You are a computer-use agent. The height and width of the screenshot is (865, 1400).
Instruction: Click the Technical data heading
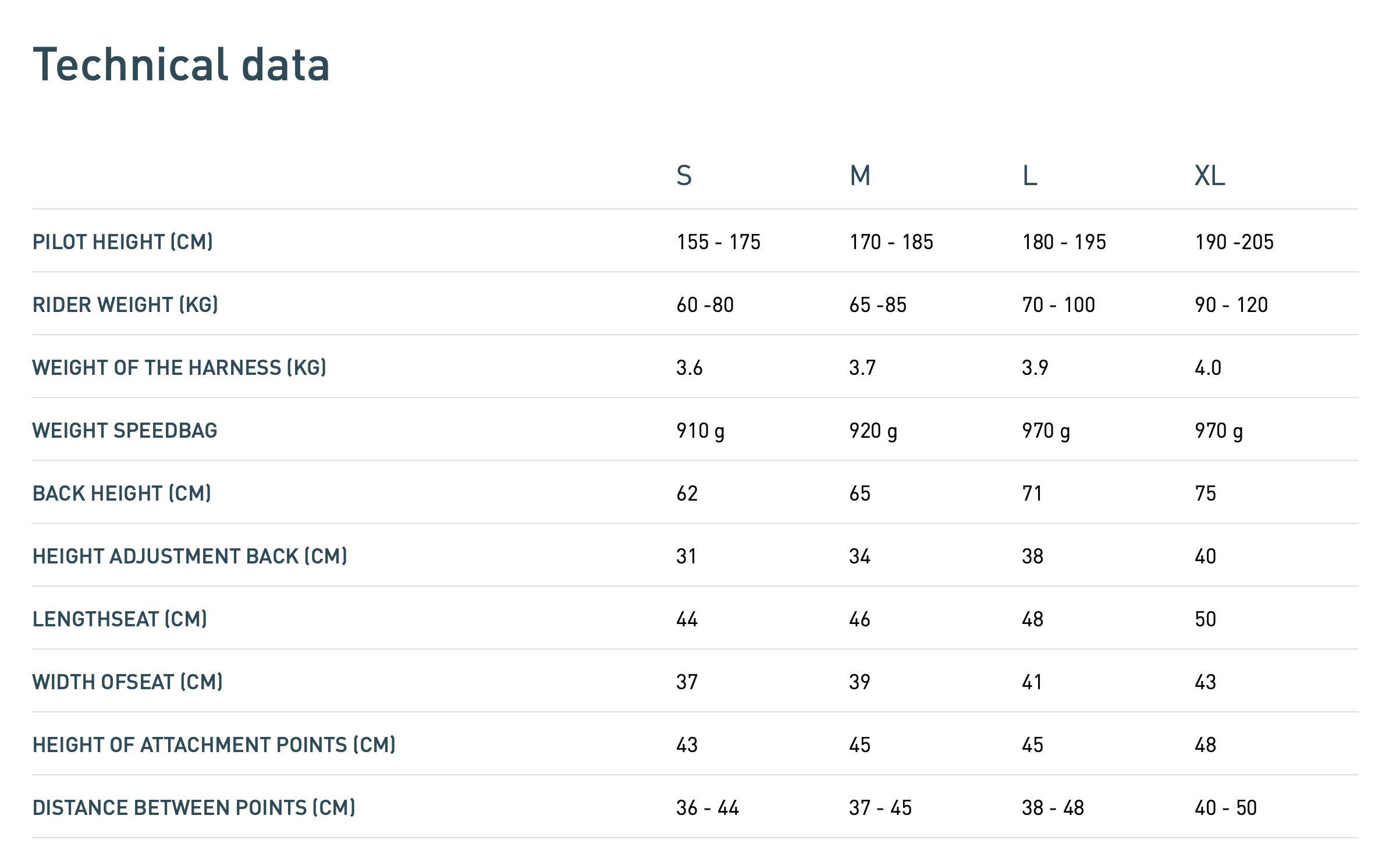182,65
